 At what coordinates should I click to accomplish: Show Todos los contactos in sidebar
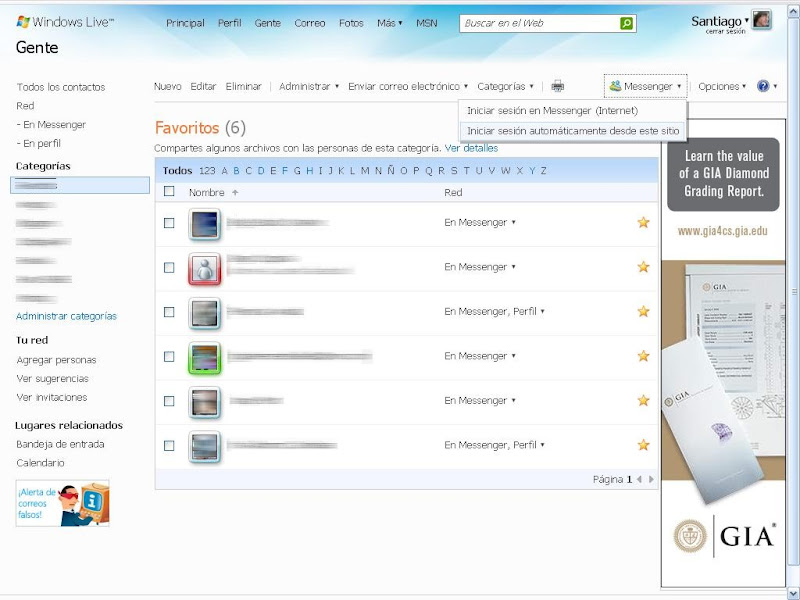[61, 87]
